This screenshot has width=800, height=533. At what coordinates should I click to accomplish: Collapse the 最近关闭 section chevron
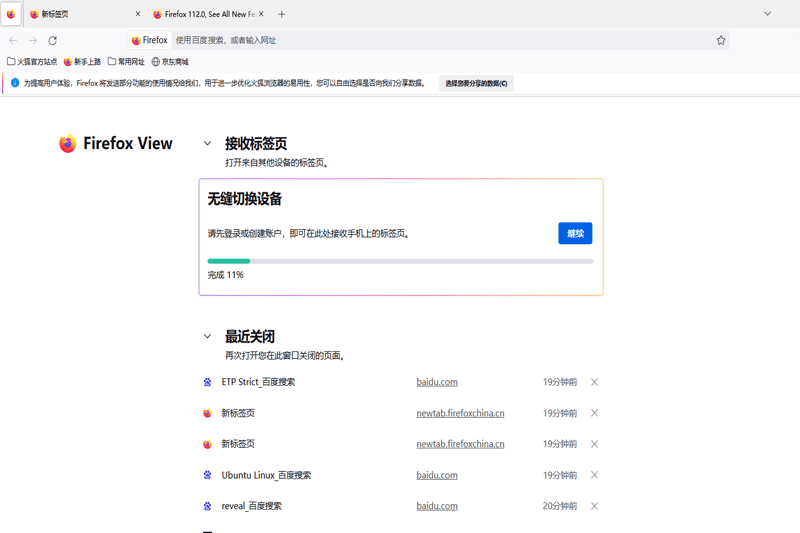tap(208, 337)
